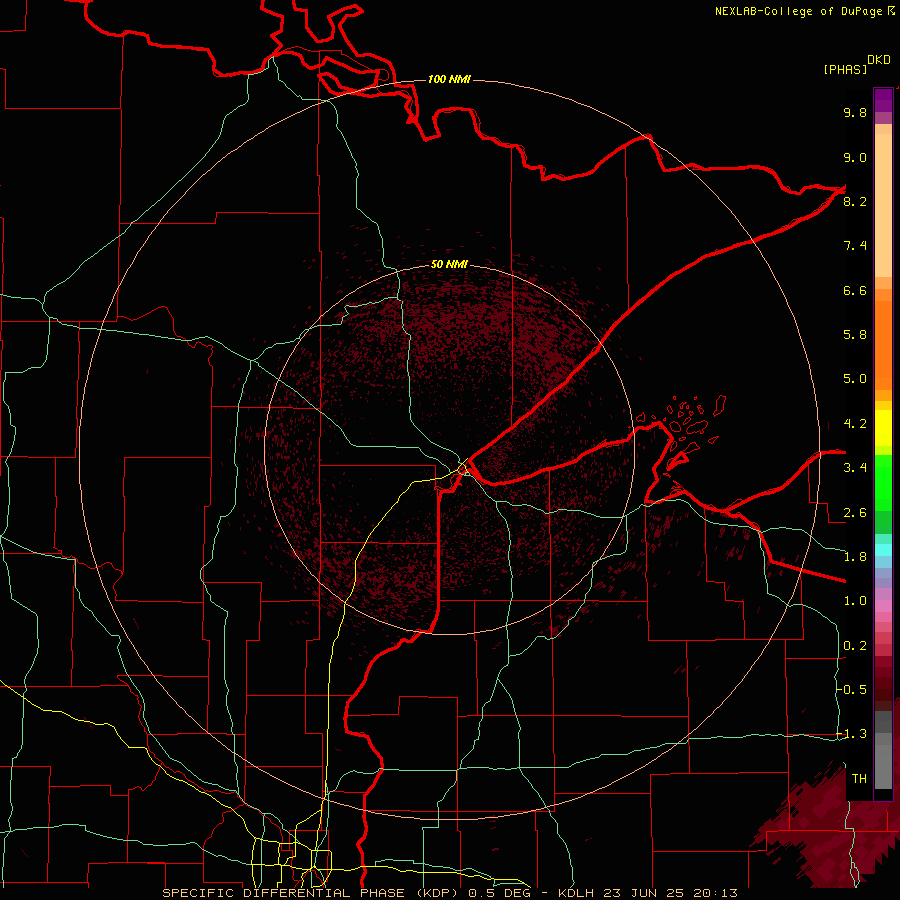Select the 1.8 value on the scale

coord(855,557)
